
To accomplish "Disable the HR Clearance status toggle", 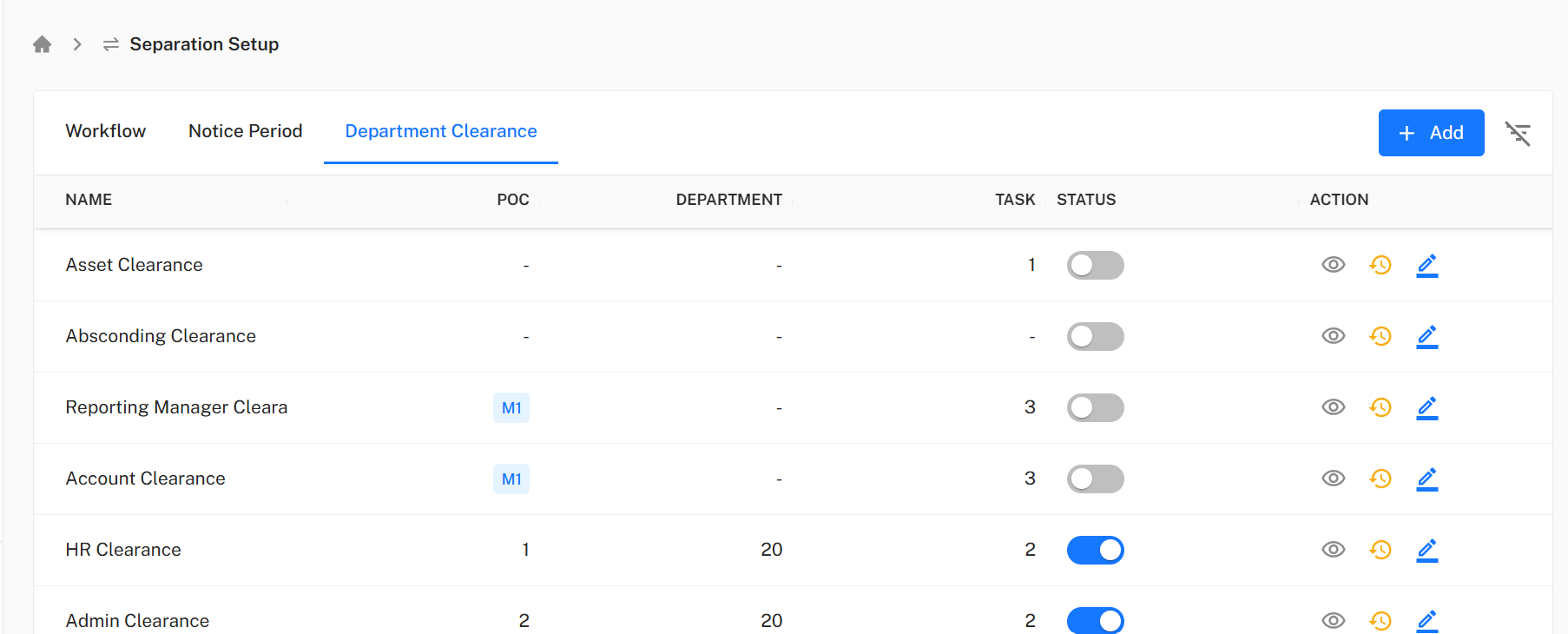I will [x=1095, y=550].
